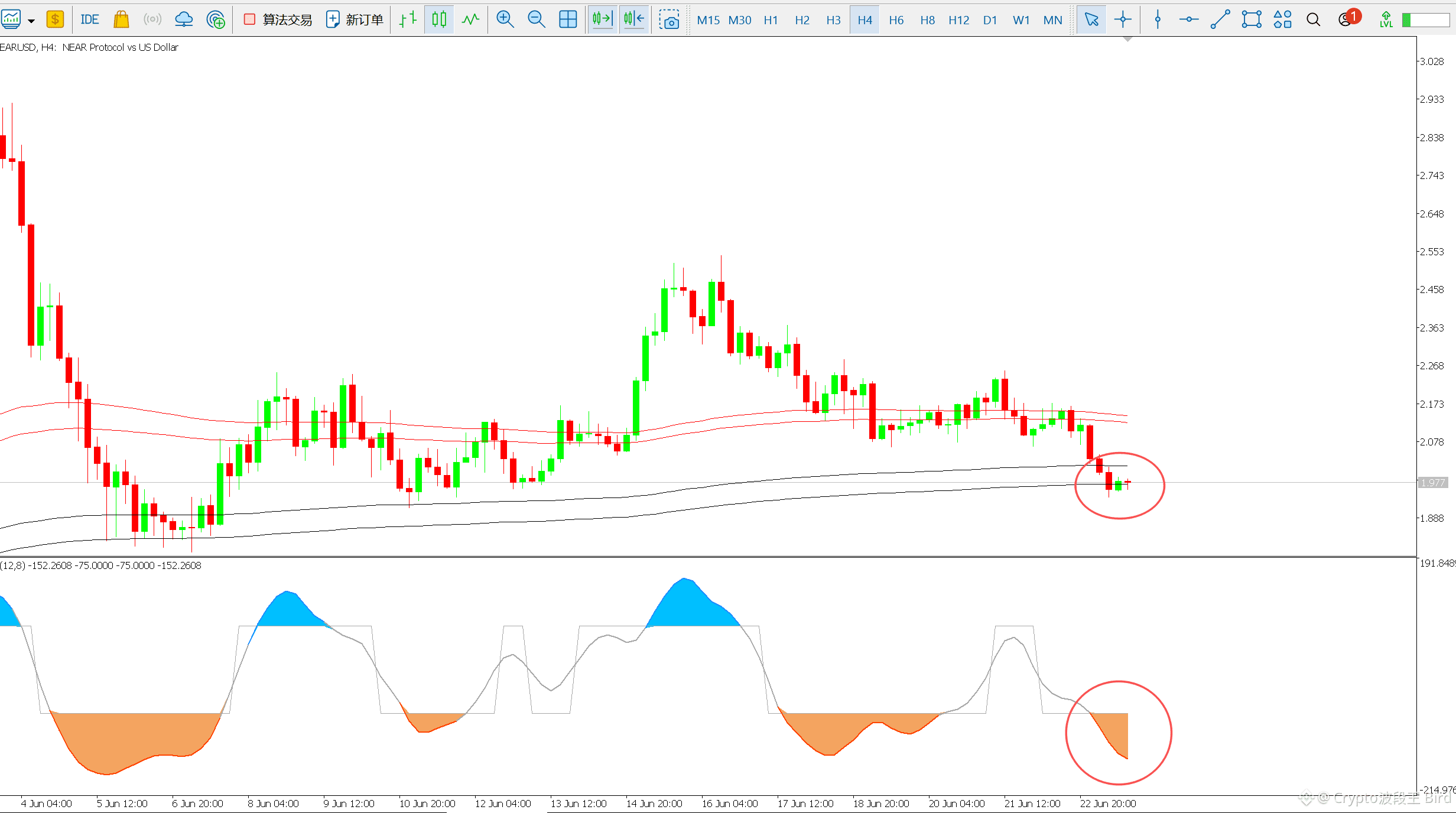Toggle the chart grid icon
This screenshot has width=1456, height=813.
click(x=568, y=19)
